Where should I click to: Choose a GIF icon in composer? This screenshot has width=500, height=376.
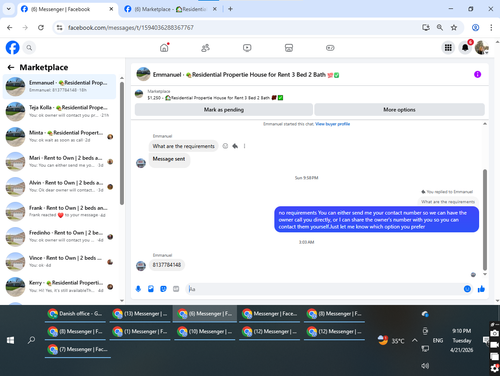[x=176, y=289]
